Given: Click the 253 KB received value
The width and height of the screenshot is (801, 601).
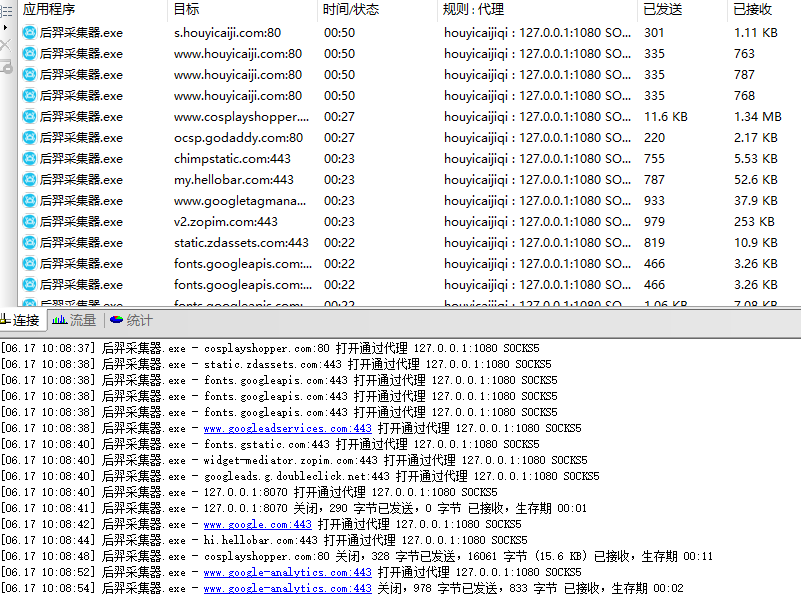Looking at the screenshot, I should point(754,221).
